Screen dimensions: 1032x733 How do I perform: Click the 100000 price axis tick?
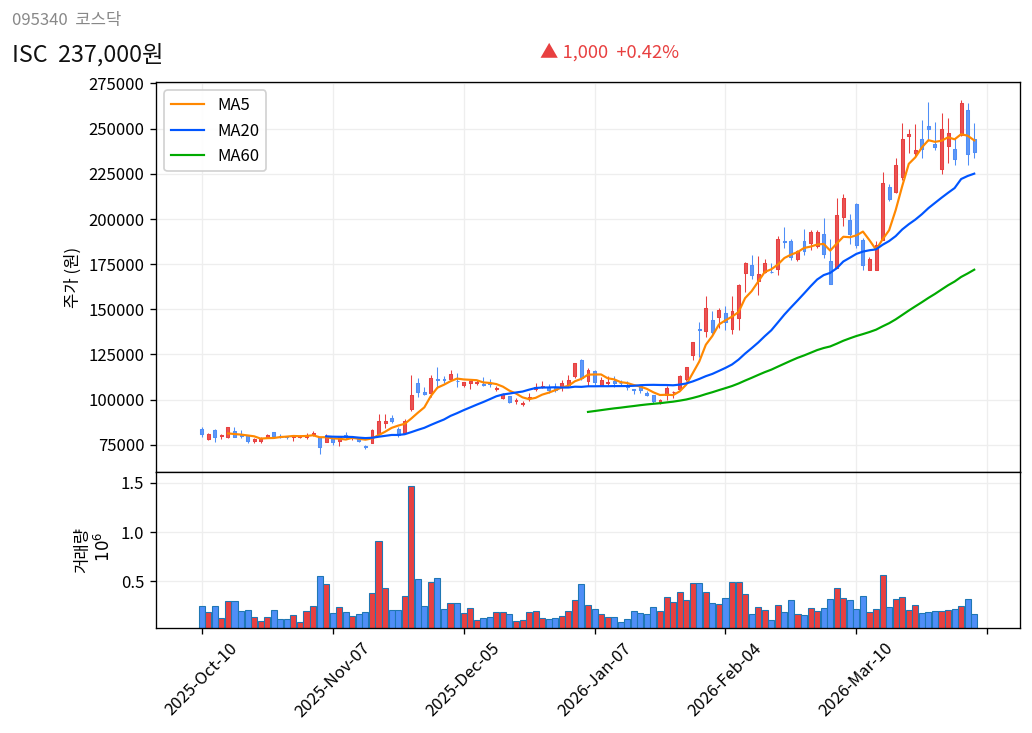(x=116, y=400)
